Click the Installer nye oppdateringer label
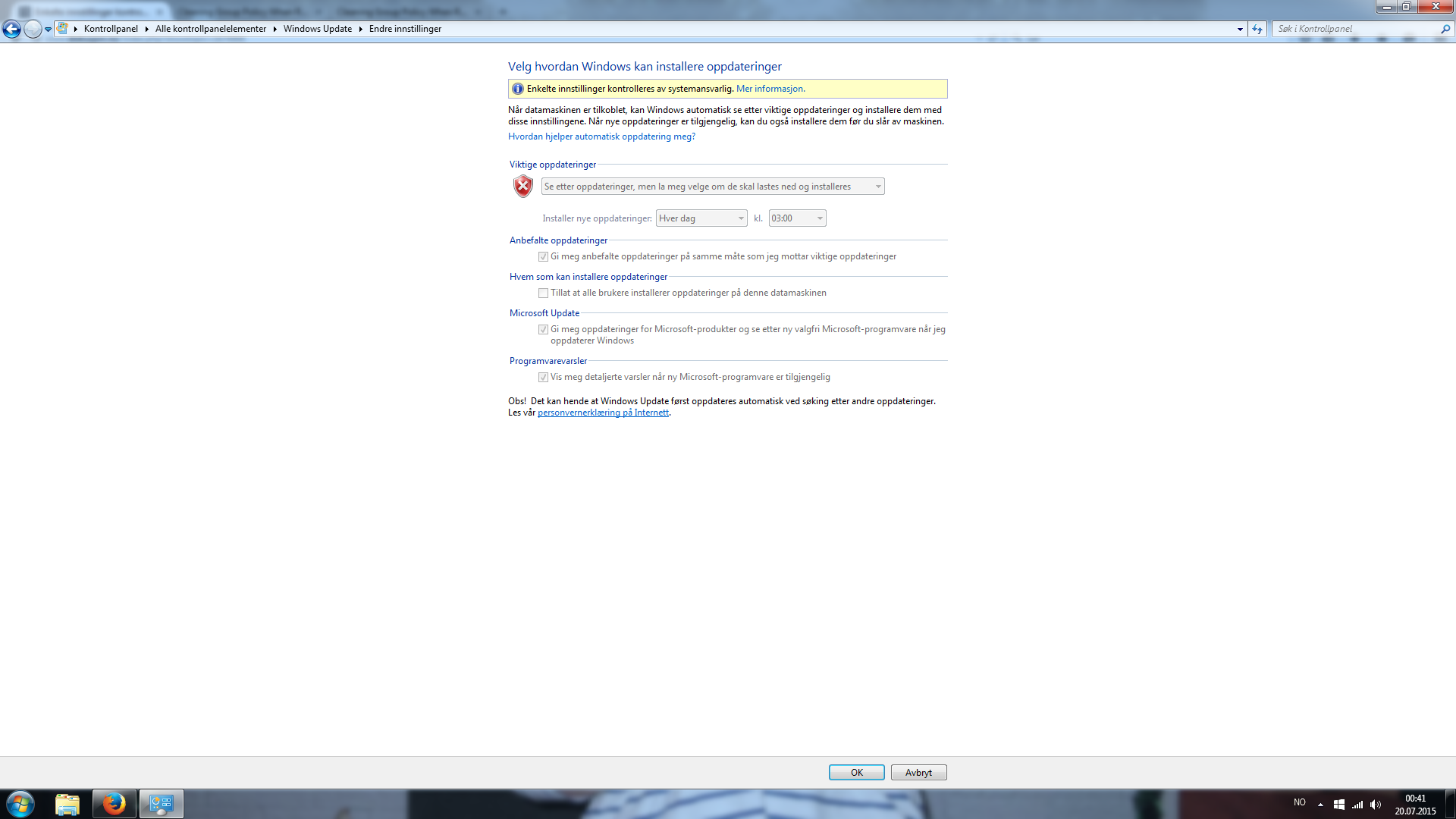1456x819 pixels. 597,218
